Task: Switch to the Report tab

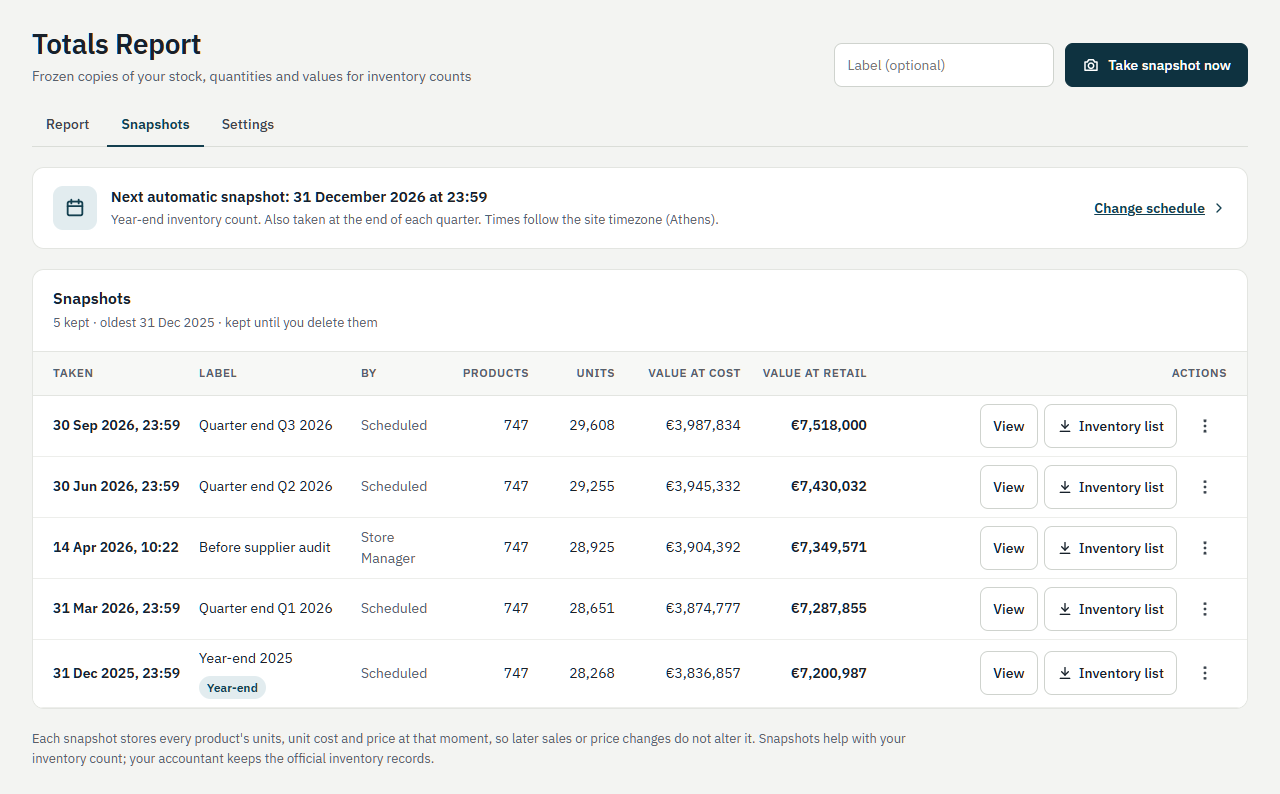Action: point(68,124)
